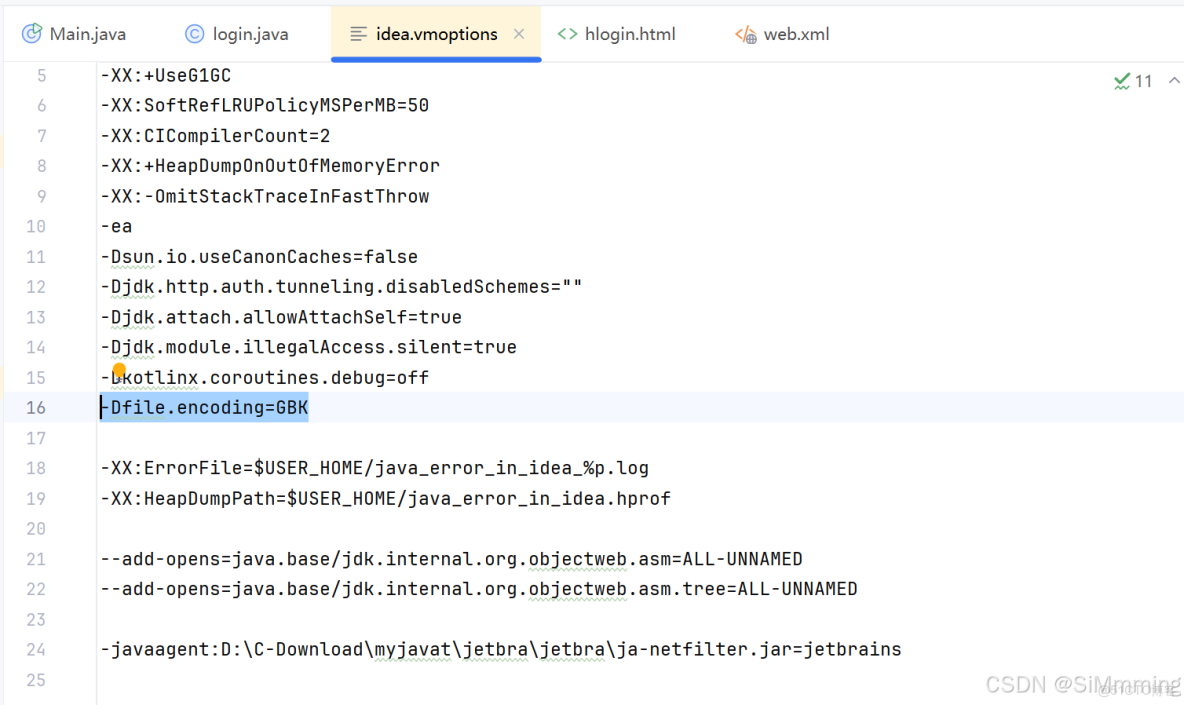Click the Java class icon on Main.java tab
The height and width of the screenshot is (705, 1184).
point(33,33)
